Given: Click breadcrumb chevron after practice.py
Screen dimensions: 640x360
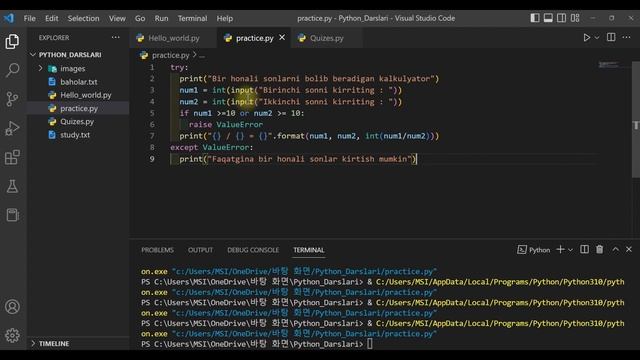Looking at the screenshot, I should (195, 55).
